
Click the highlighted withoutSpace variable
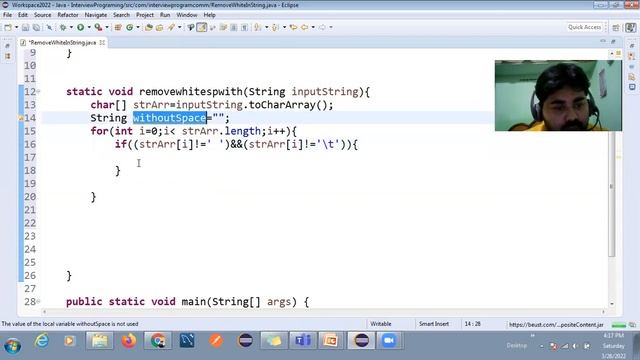170,118
